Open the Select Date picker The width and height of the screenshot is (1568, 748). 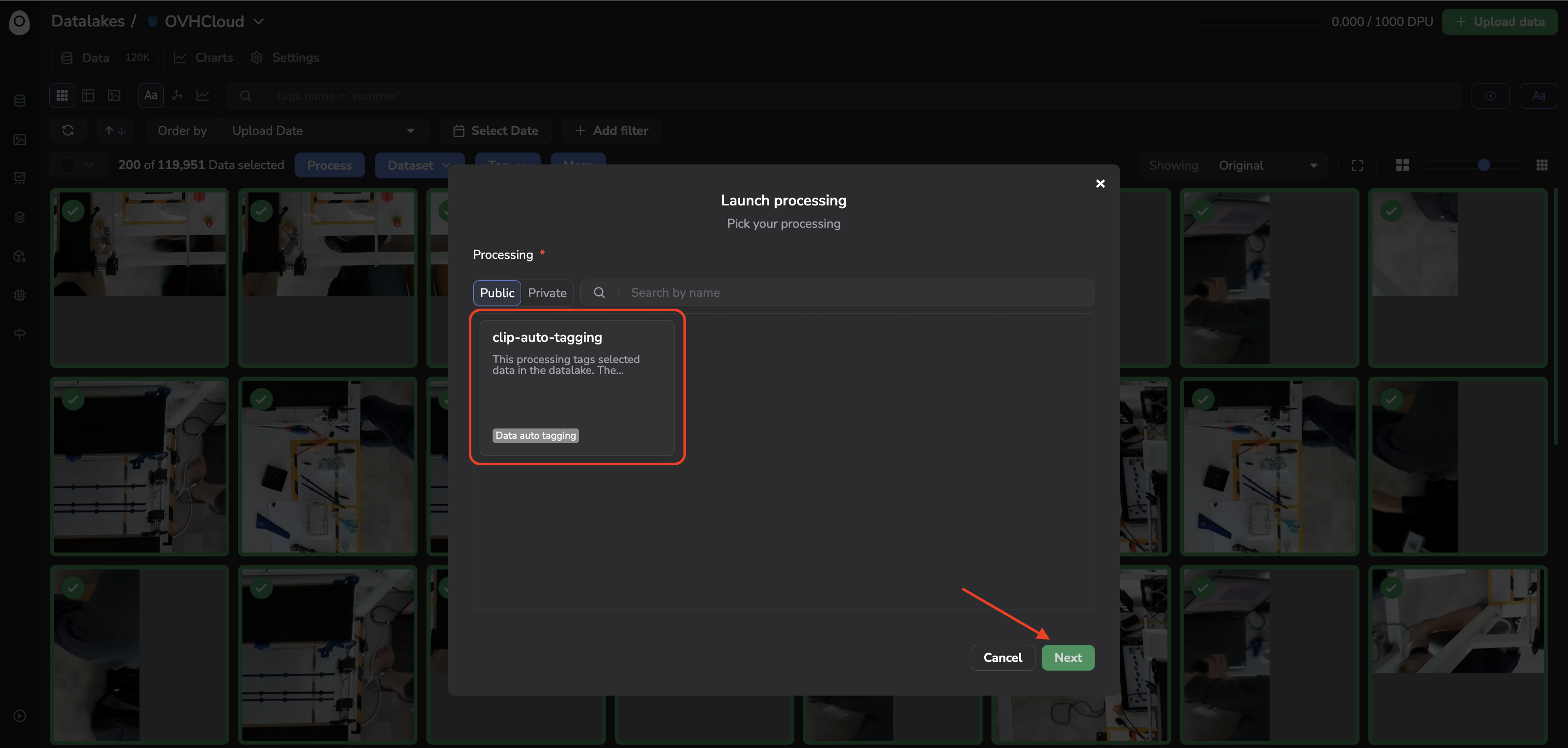point(496,130)
